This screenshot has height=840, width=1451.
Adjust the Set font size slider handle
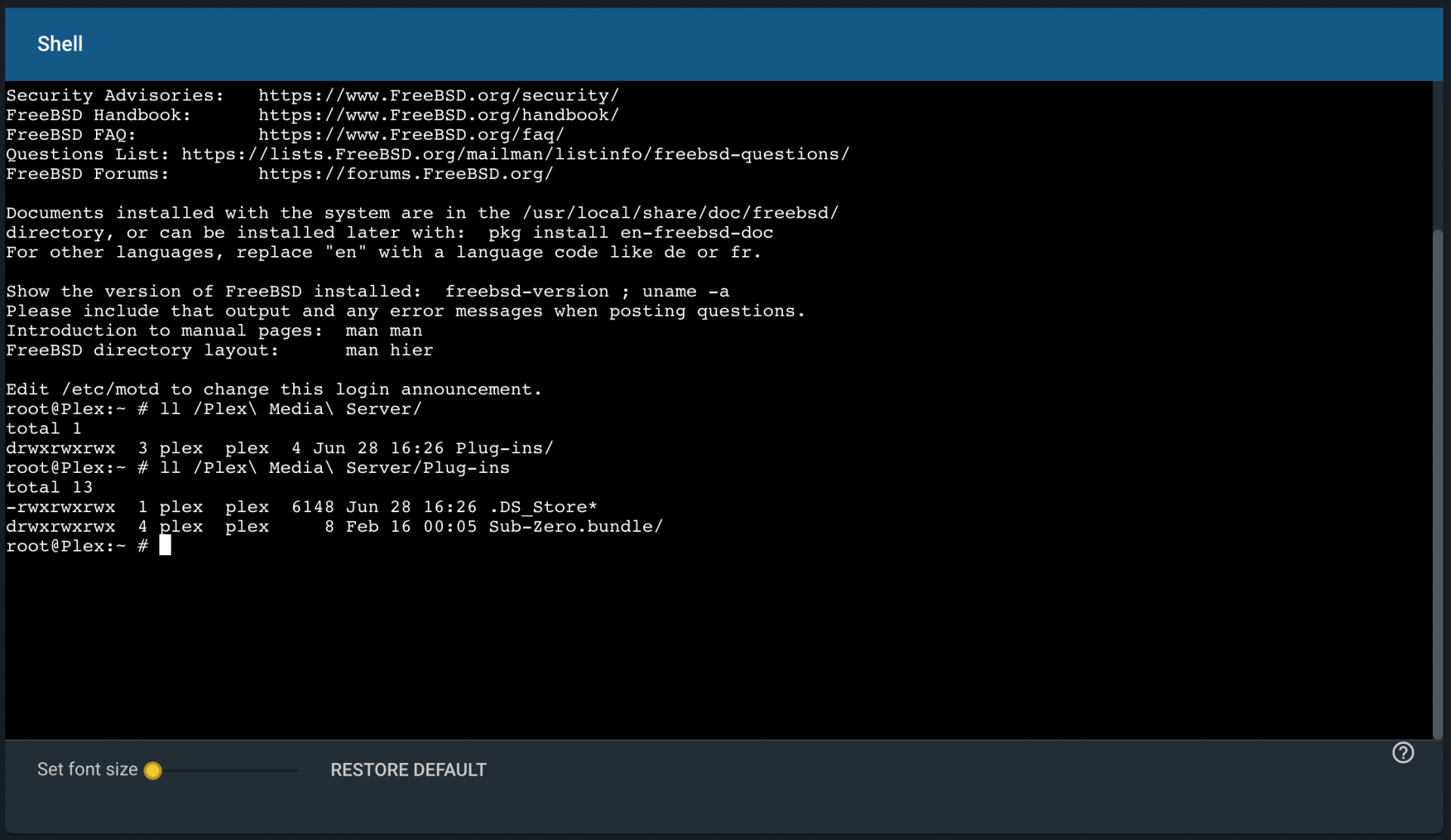click(153, 771)
